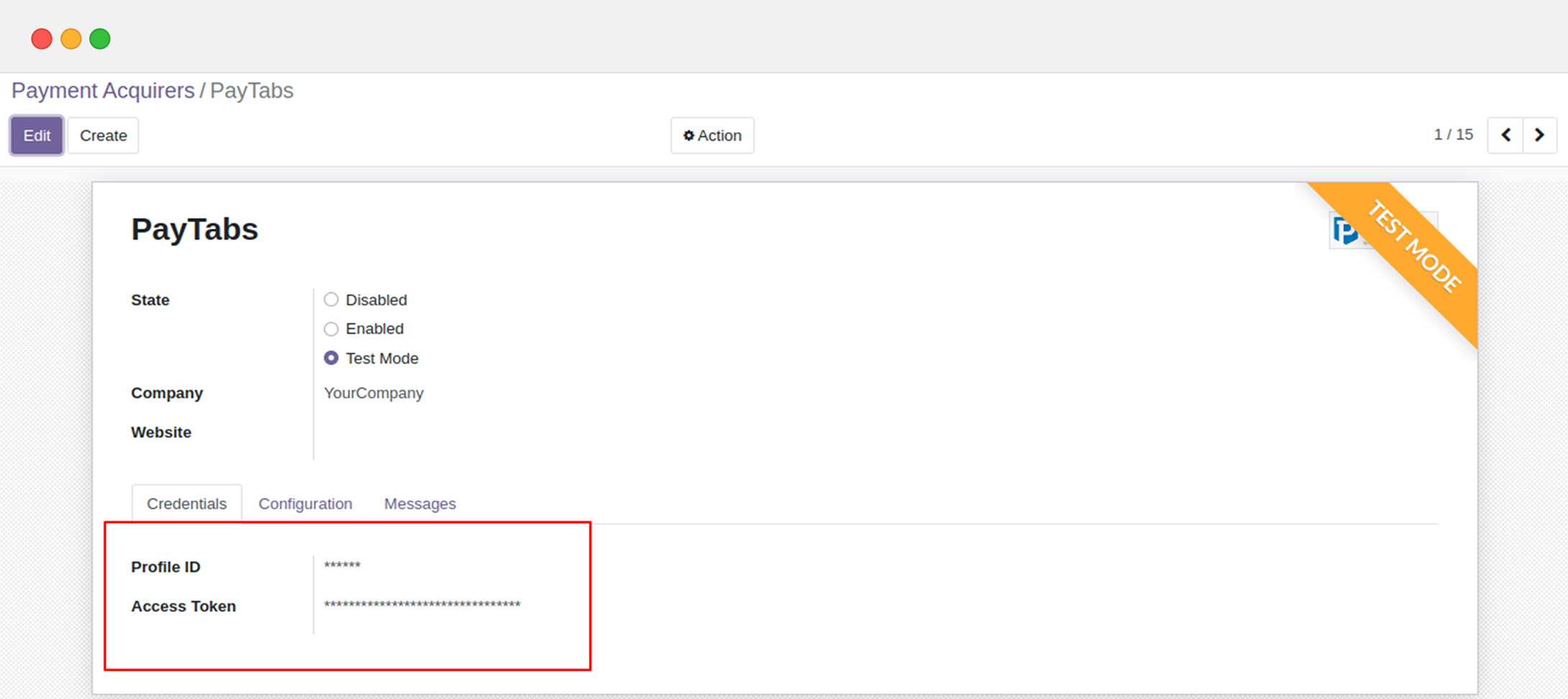Click the Create button
The height and width of the screenshot is (699, 1568).
point(103,136)
